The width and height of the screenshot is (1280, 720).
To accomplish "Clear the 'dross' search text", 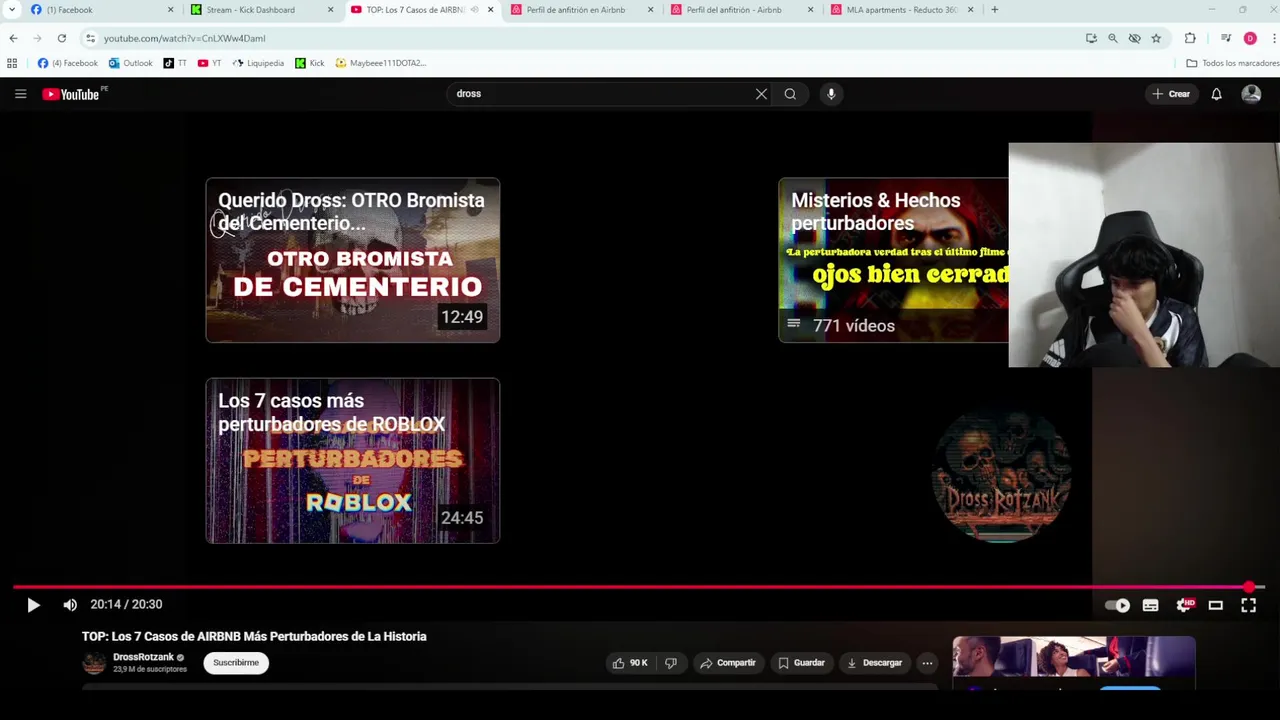I will [x=761, y=94].
